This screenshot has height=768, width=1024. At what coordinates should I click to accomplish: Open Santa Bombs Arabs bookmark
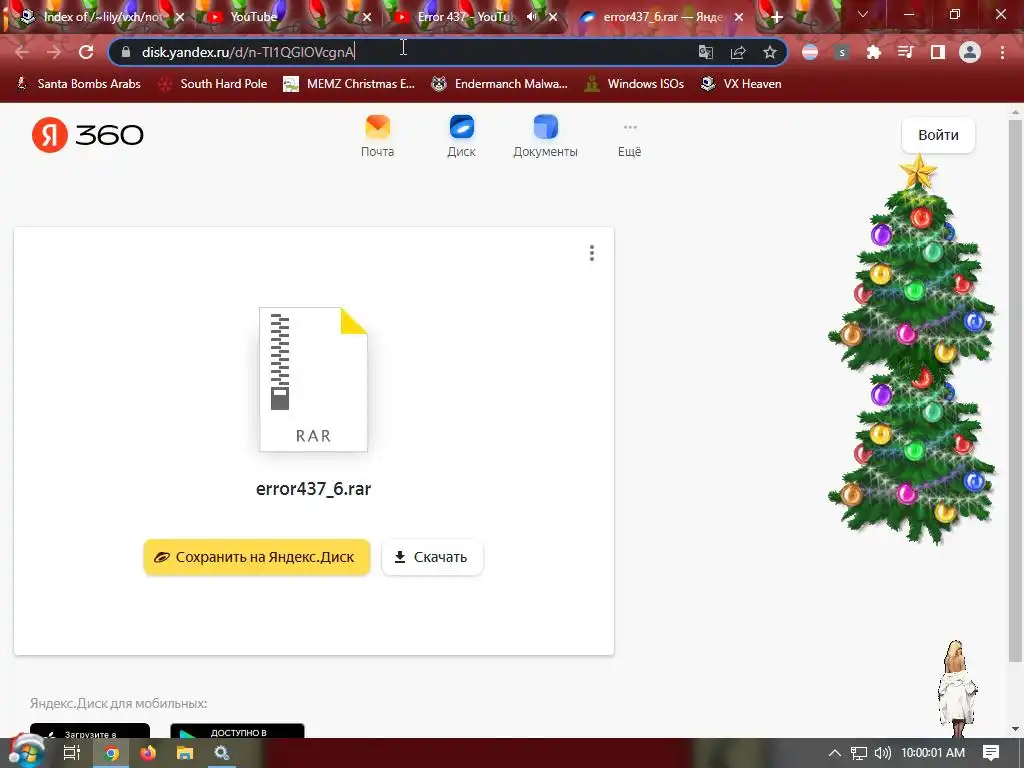[x=78, y=84]
